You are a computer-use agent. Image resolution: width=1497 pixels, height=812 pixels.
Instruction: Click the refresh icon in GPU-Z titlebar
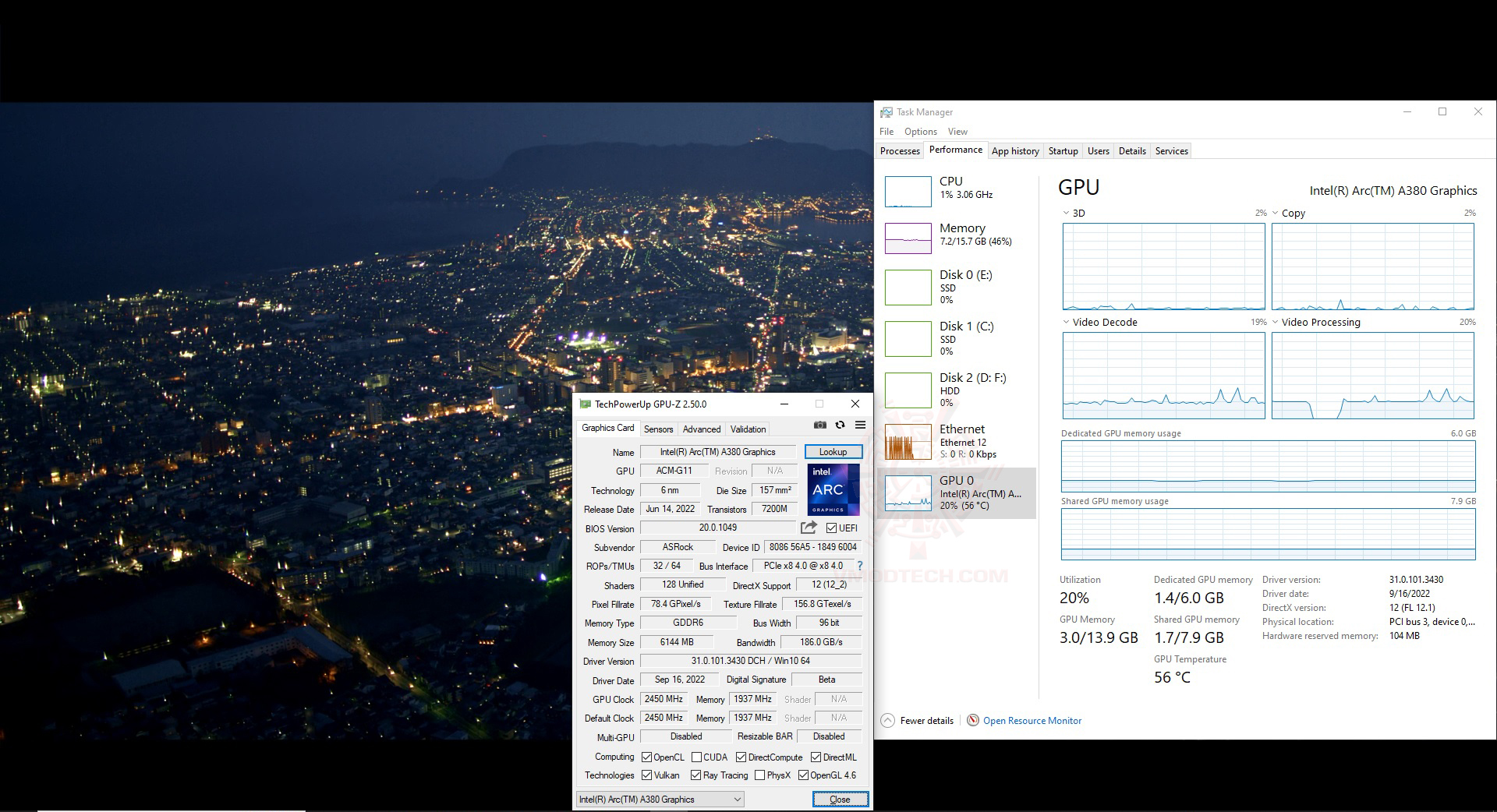pos(840,425)
